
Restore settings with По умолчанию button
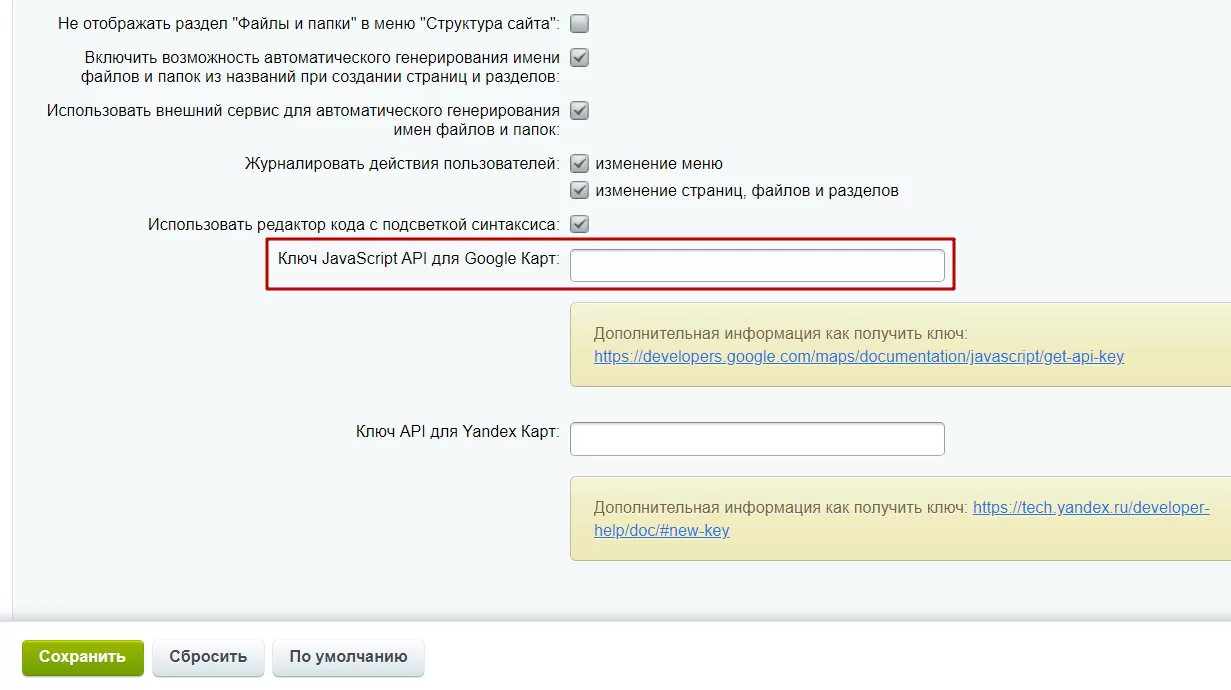pos(349,657)
